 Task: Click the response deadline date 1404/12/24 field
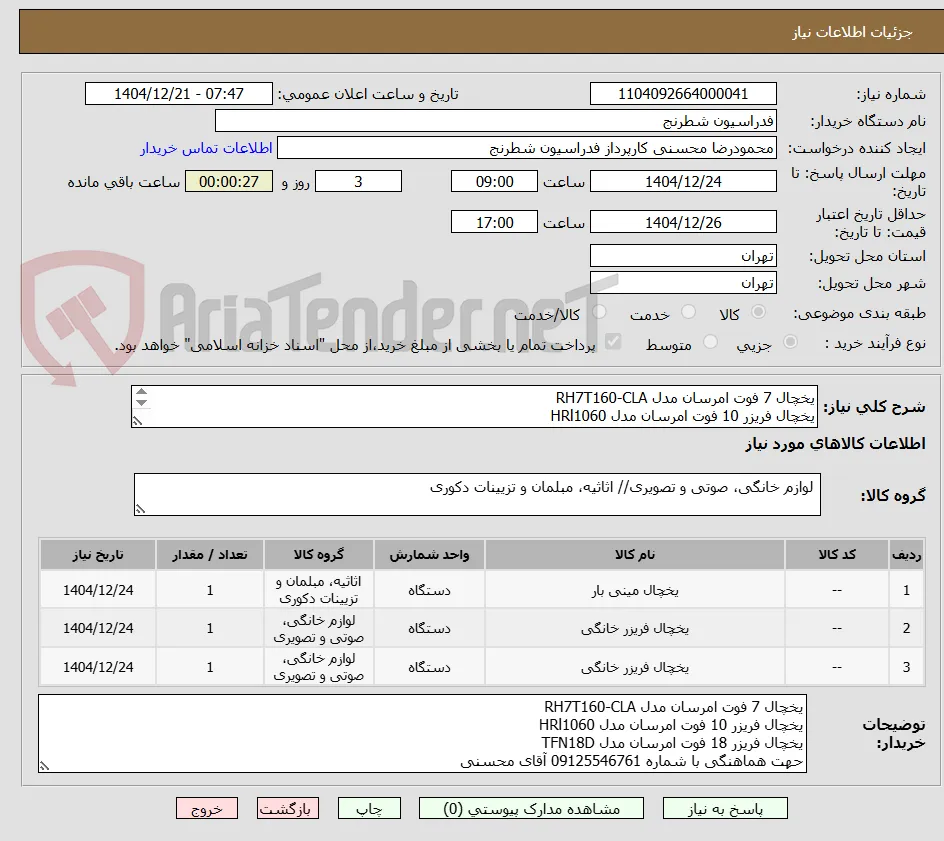pyautogui.click(x=683, y=181)
